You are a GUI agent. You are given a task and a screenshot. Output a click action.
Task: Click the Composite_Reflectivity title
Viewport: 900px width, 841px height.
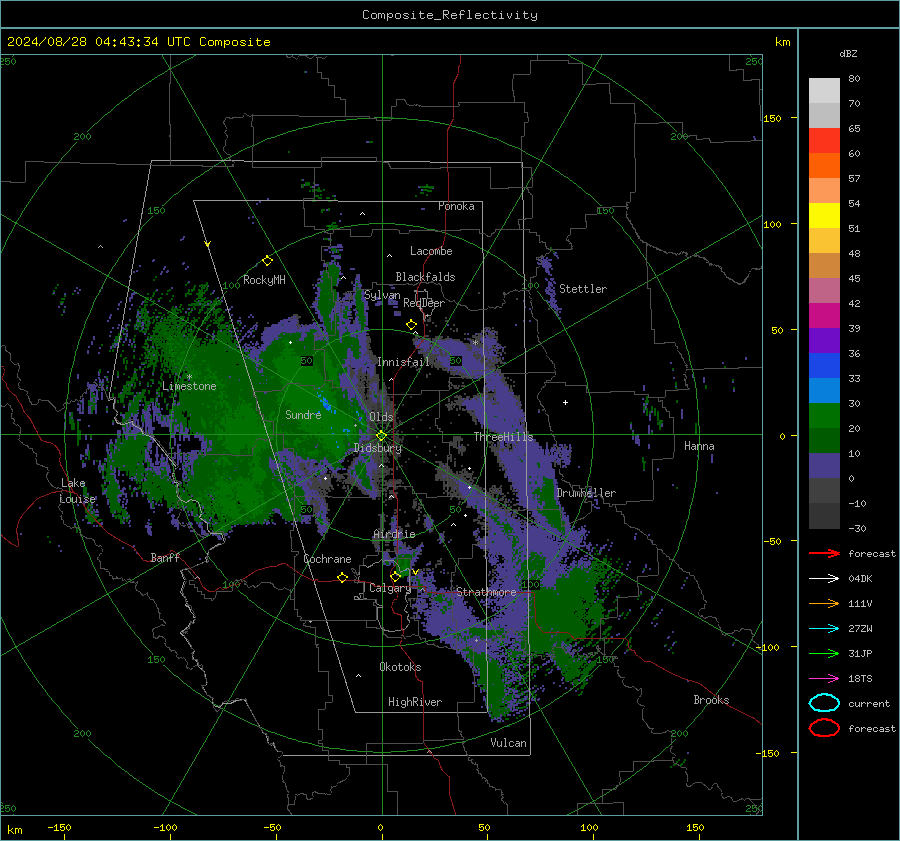pyautogui.click(x=449, y=15)
